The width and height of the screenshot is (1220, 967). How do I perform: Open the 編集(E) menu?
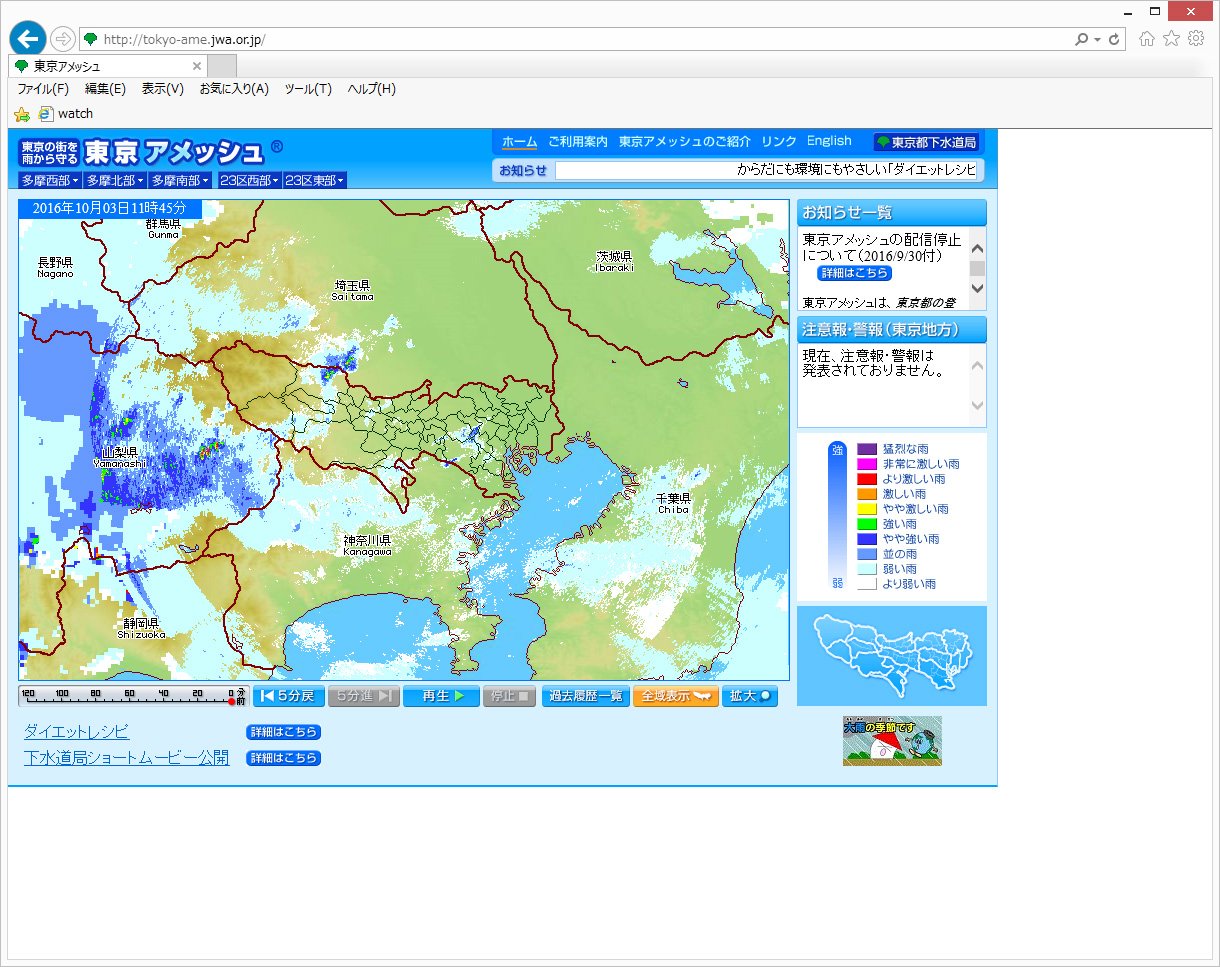pos(105,89)
